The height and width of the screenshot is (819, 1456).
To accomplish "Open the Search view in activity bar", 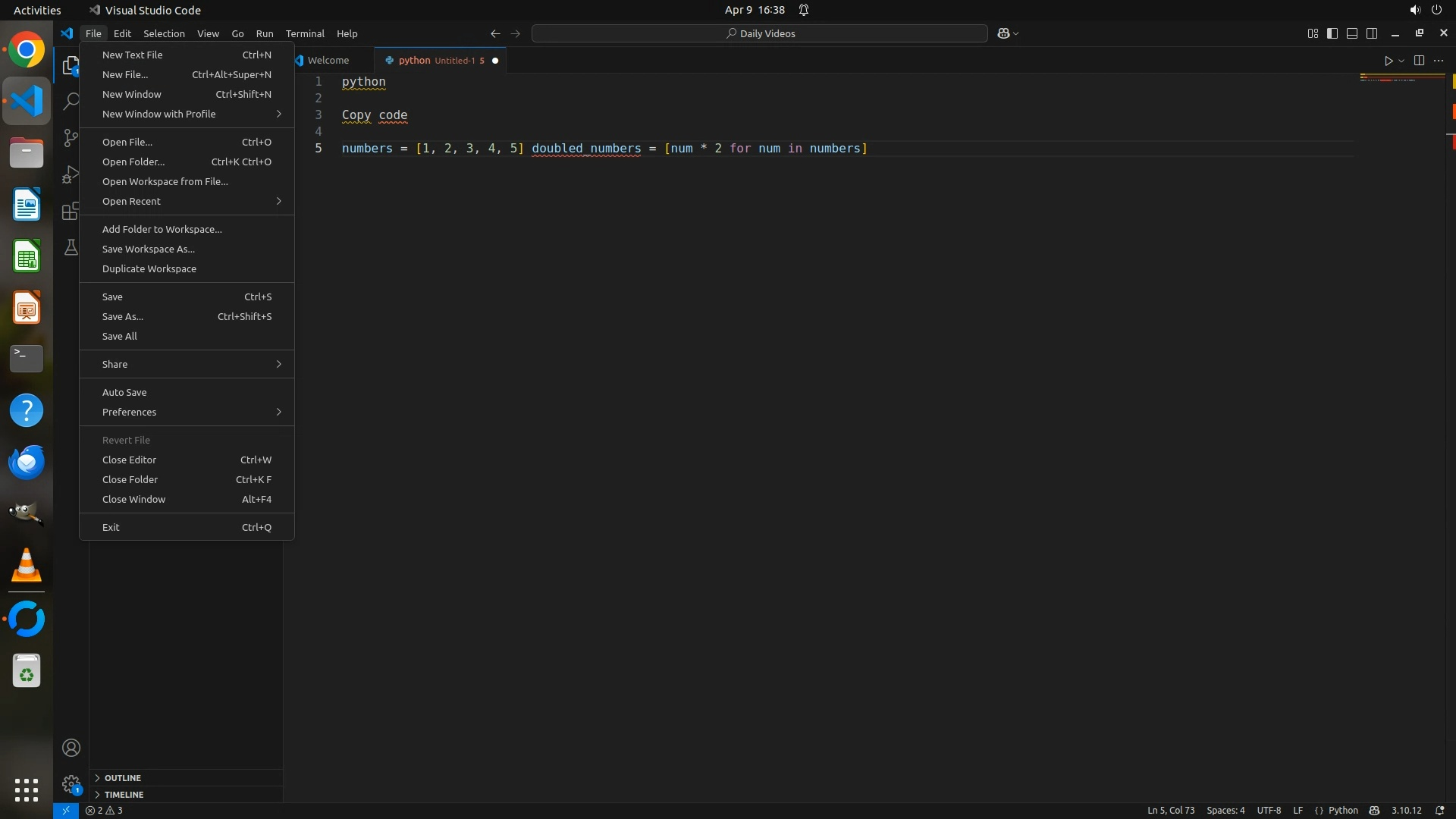I will pos(71,101).
